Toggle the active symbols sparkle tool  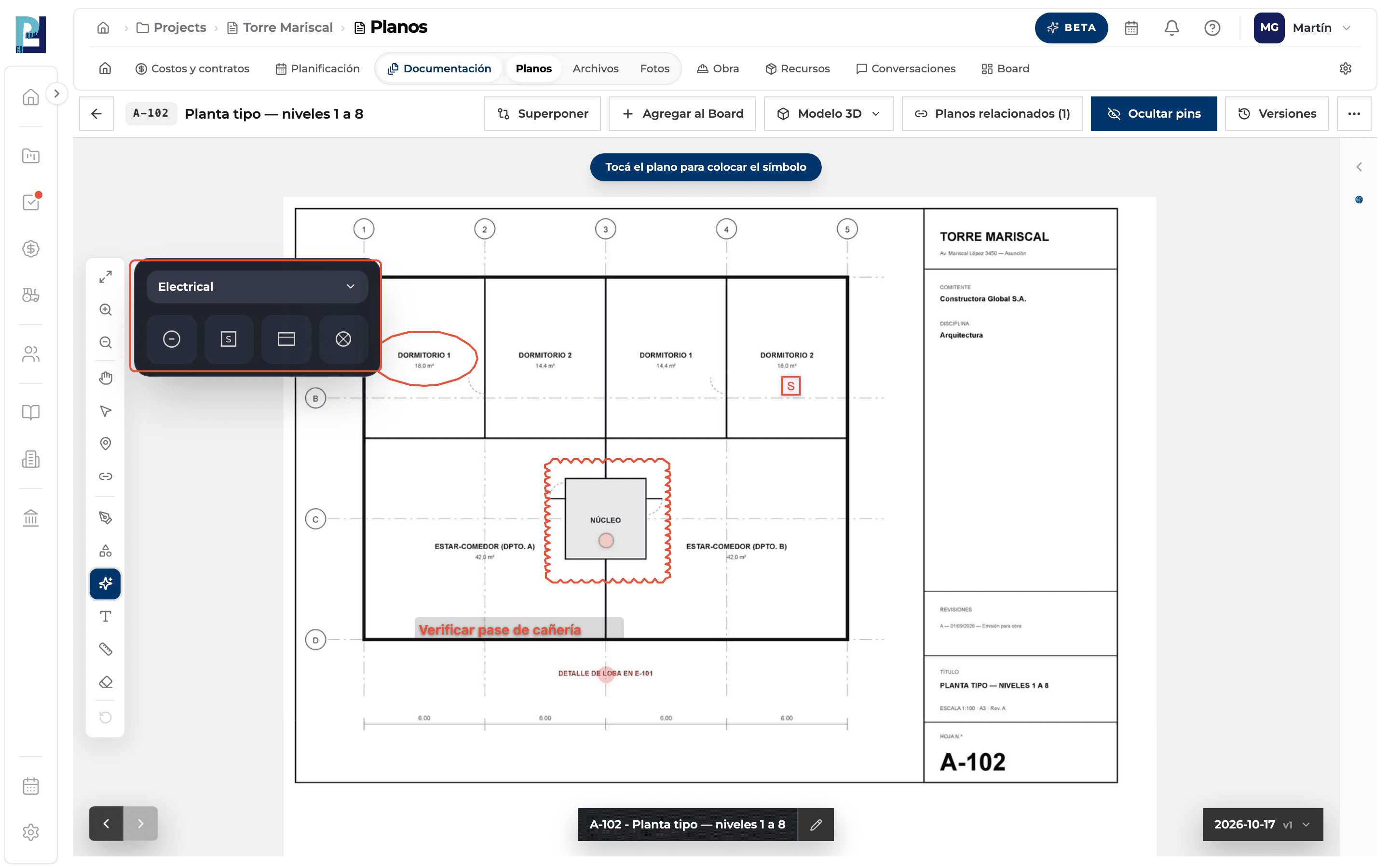pos(106,584)
